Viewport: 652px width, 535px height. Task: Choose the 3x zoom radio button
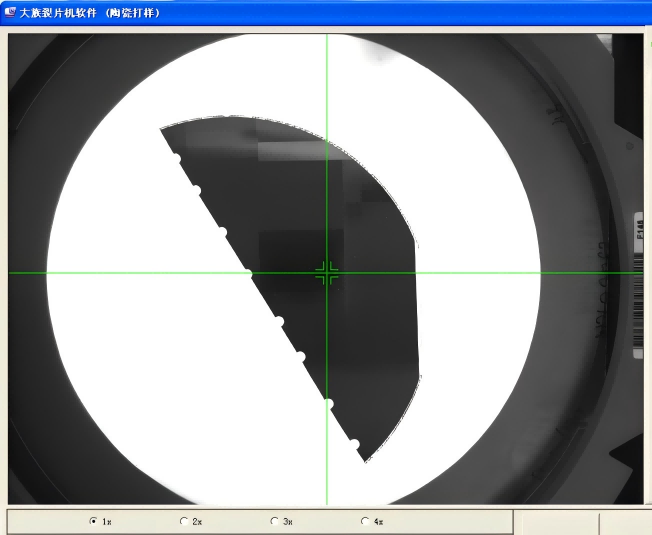pos(274,521)
